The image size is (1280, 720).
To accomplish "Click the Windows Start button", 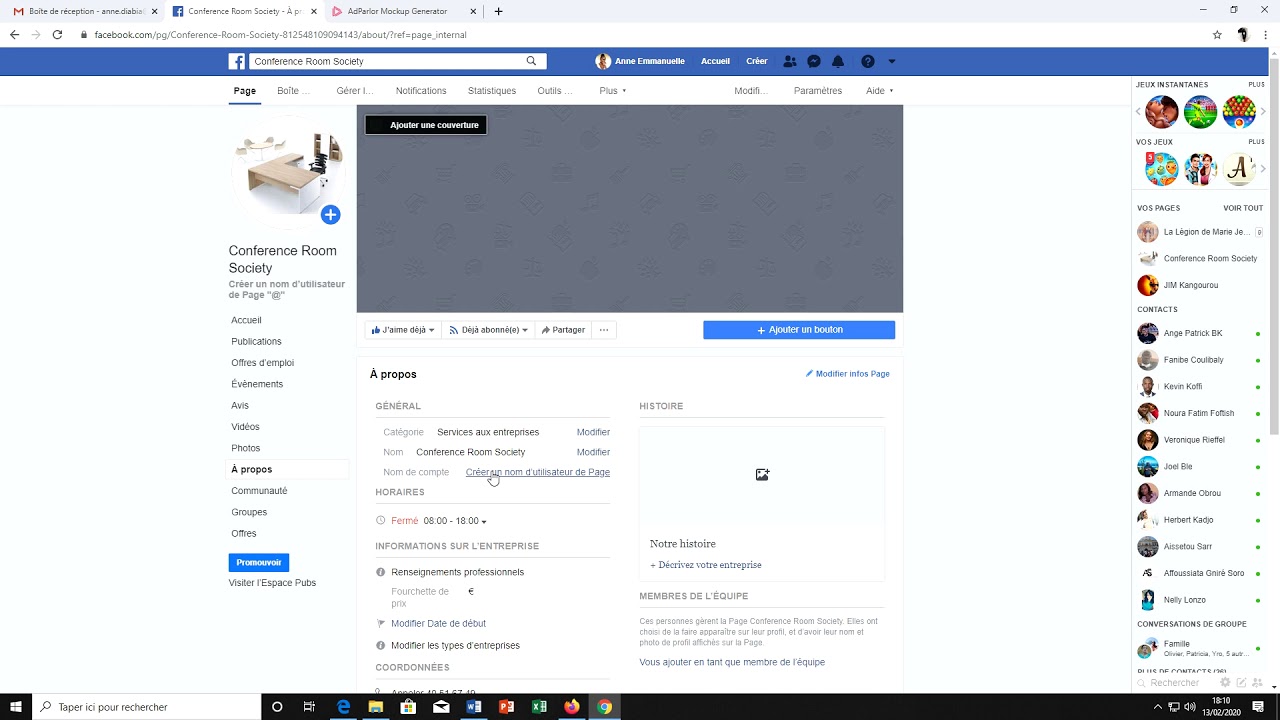I will coord(16,707).
